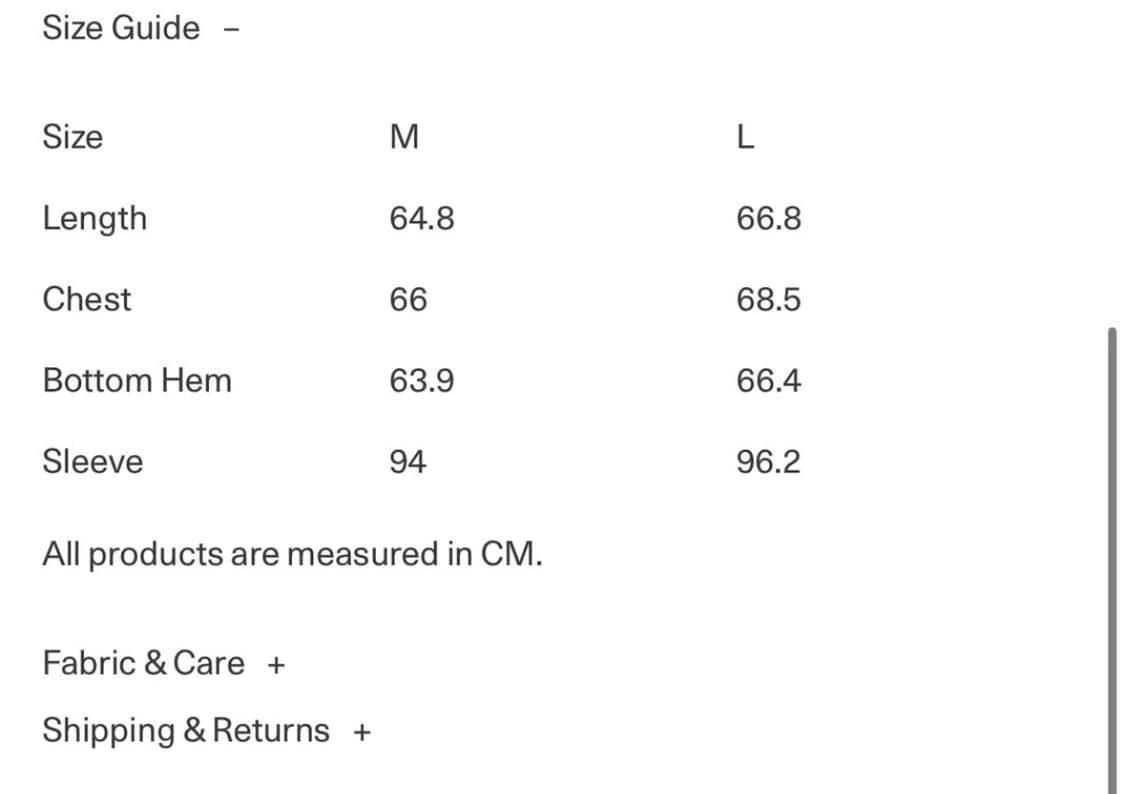Click the Size Guide heading text
This screenshot has width=1125, height=794.
click(121, 28)
